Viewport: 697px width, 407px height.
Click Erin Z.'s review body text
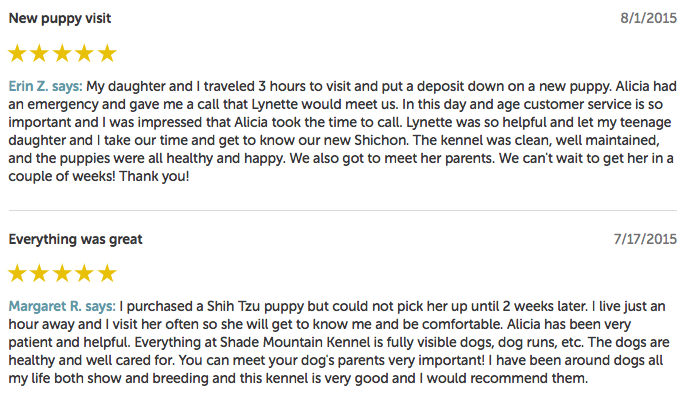(x=342, y=131)
